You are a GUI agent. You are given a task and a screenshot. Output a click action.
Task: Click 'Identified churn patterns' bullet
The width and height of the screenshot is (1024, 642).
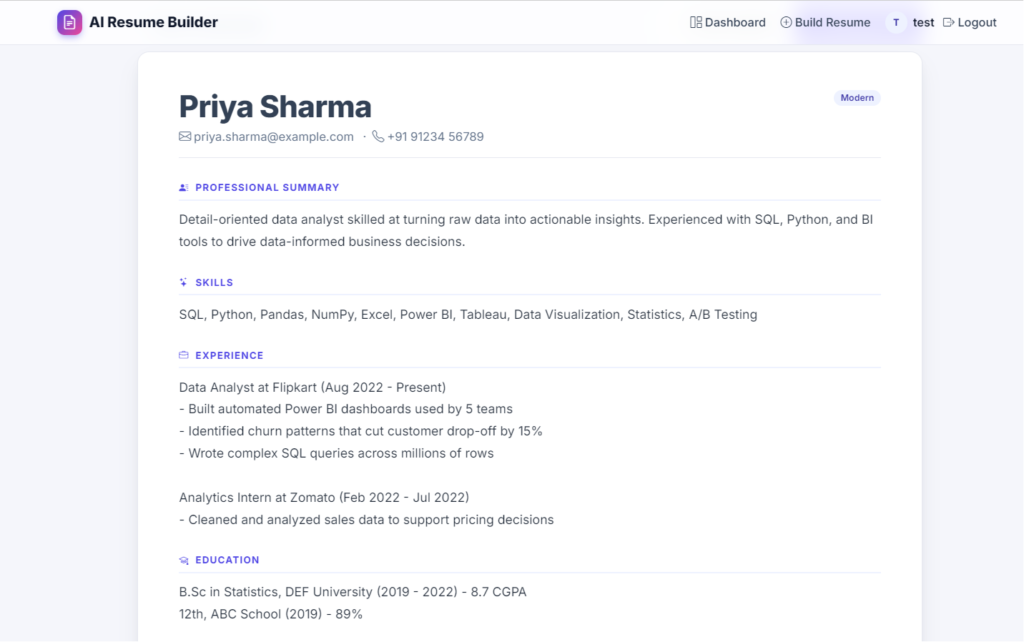360,431
